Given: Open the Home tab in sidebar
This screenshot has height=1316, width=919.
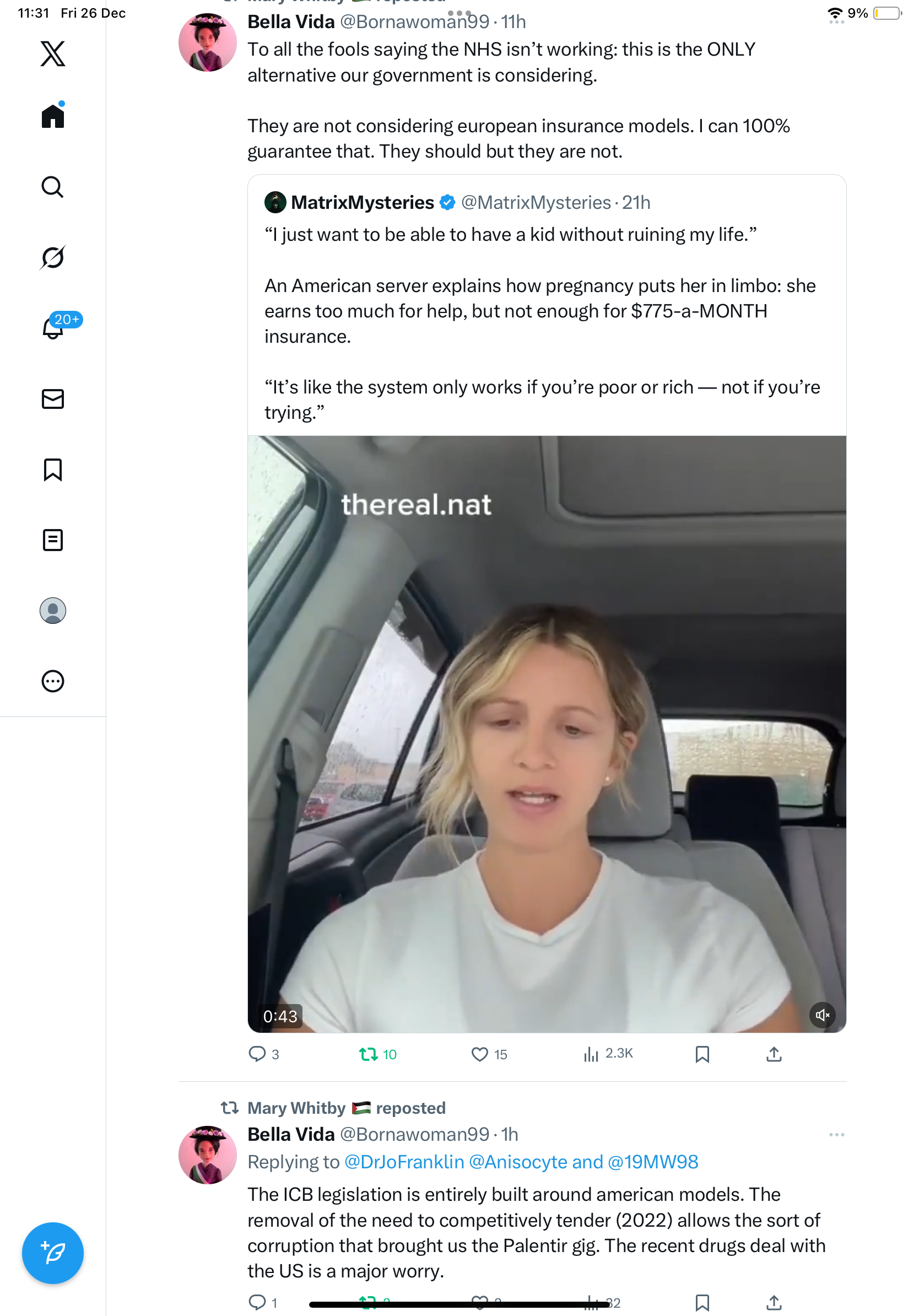Looking at the screenshot, I should pos(53,116).
